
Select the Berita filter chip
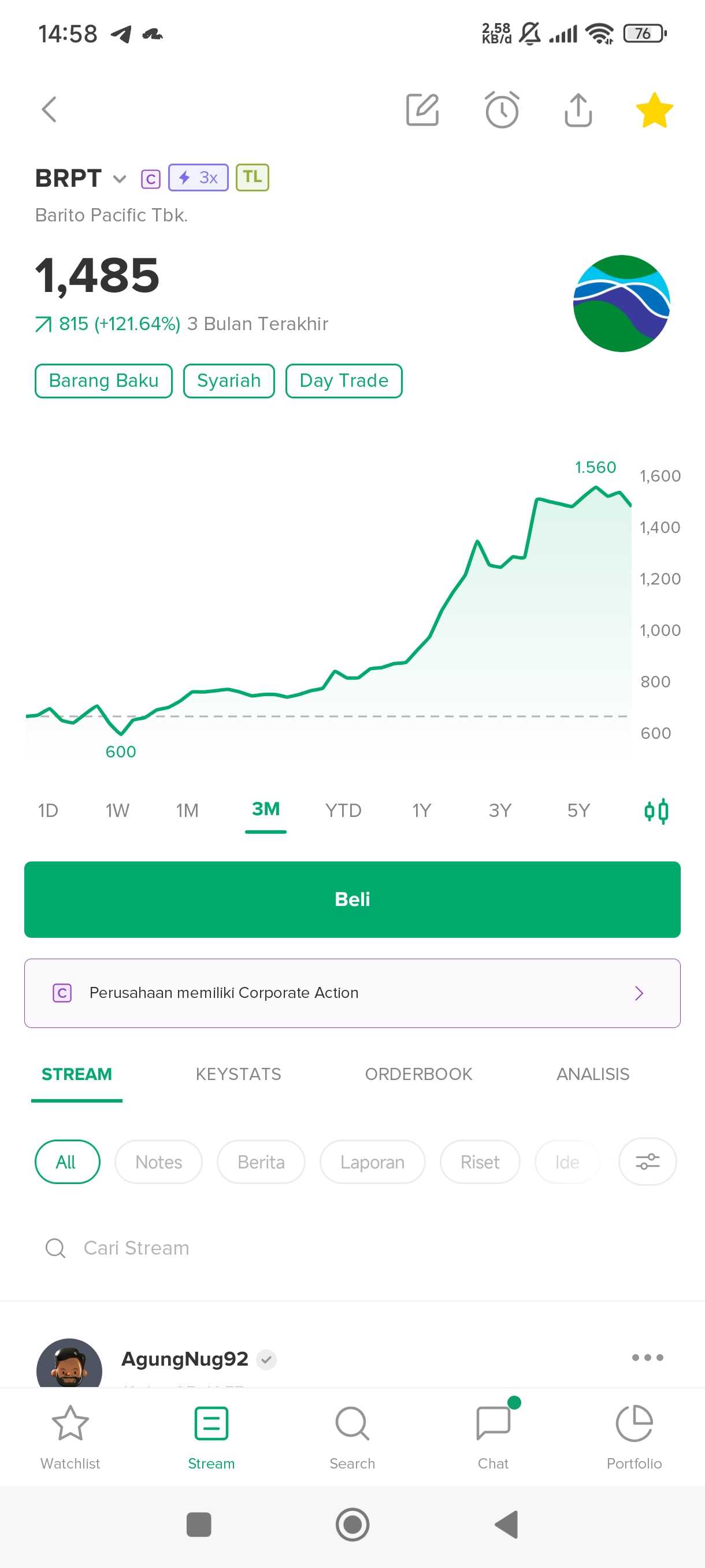pyautogui.click(x=261, y=1162)
